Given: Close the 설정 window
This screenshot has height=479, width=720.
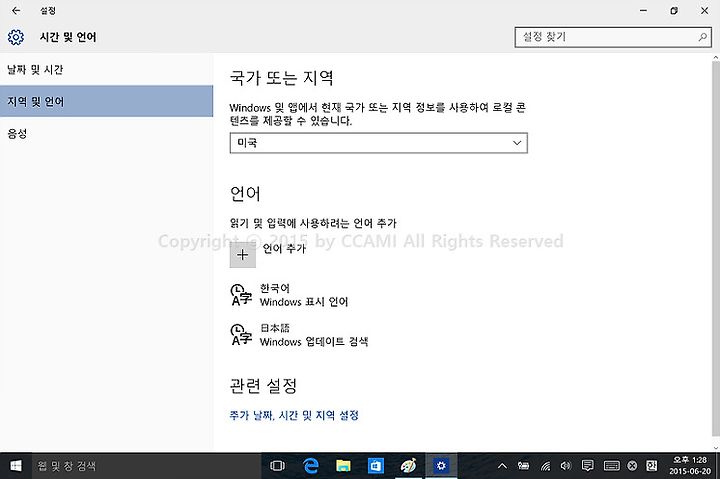Looking at the screenshot, I should (704, 11).
